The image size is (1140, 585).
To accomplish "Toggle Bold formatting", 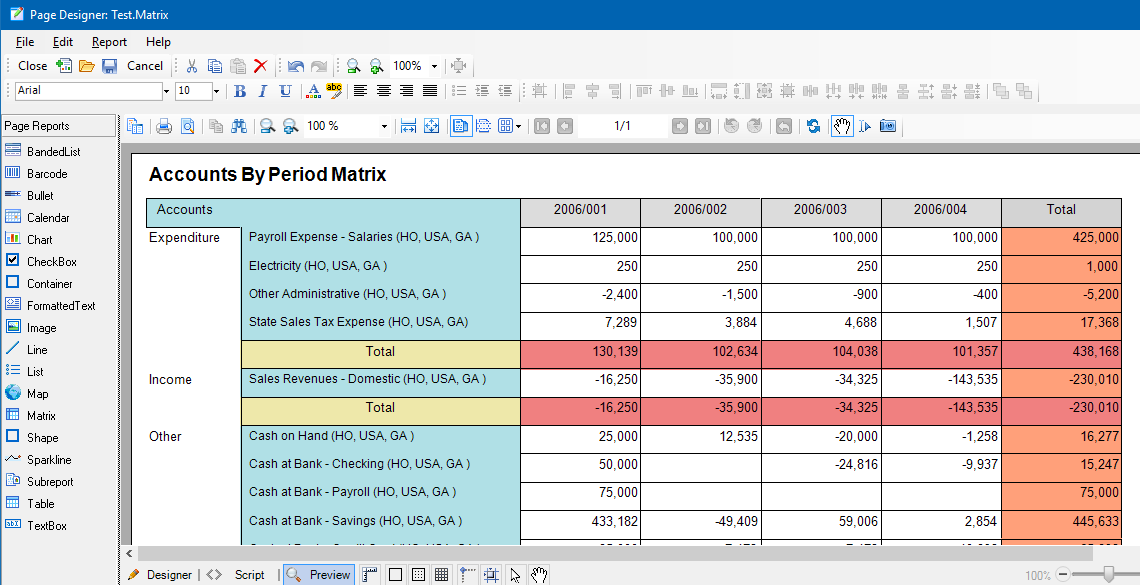I will pos(240,91).
